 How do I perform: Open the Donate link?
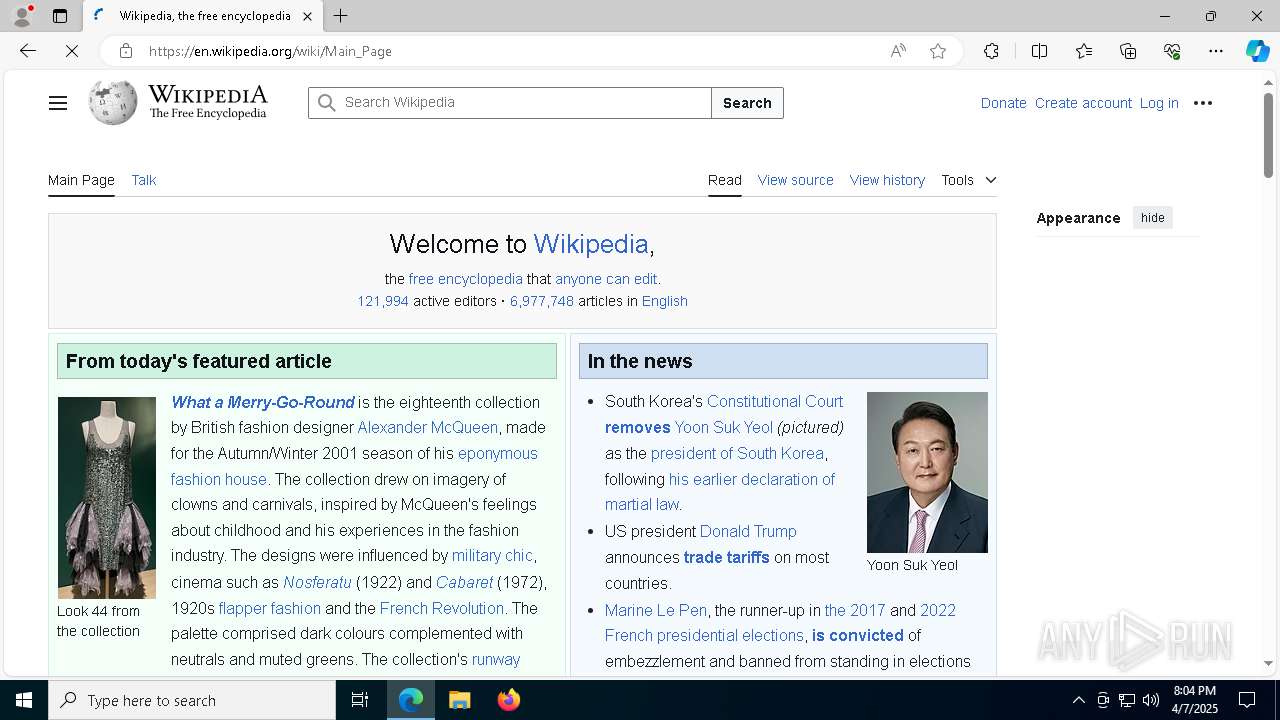[1003, 103]
